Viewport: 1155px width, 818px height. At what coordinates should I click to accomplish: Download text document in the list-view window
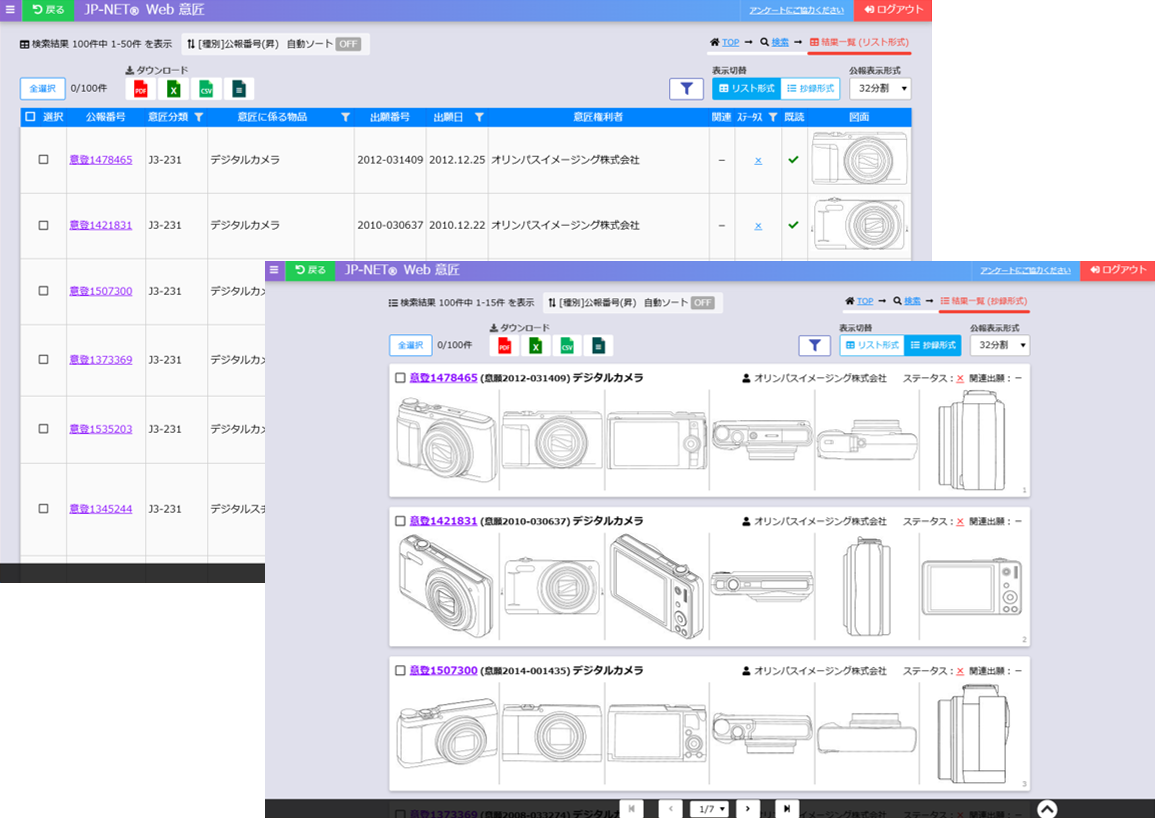[x=238, y=89]
